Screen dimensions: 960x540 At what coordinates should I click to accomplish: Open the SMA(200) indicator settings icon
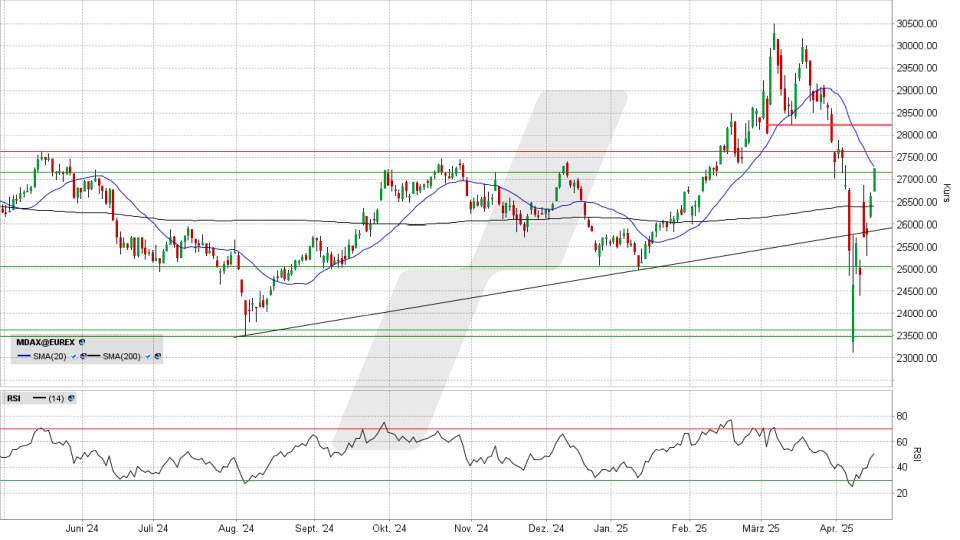(157, 356)
